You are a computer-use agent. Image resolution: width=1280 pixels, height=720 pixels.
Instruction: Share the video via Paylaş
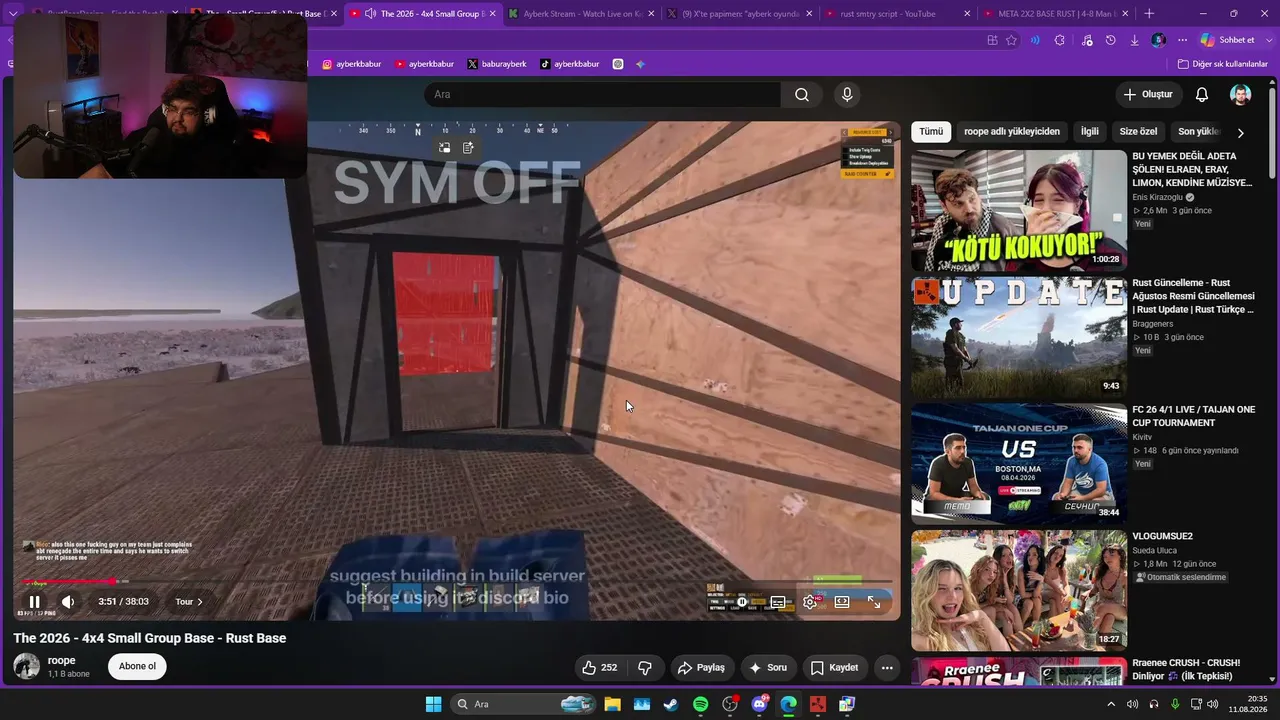pyautogui.click(x=701, y=667)
